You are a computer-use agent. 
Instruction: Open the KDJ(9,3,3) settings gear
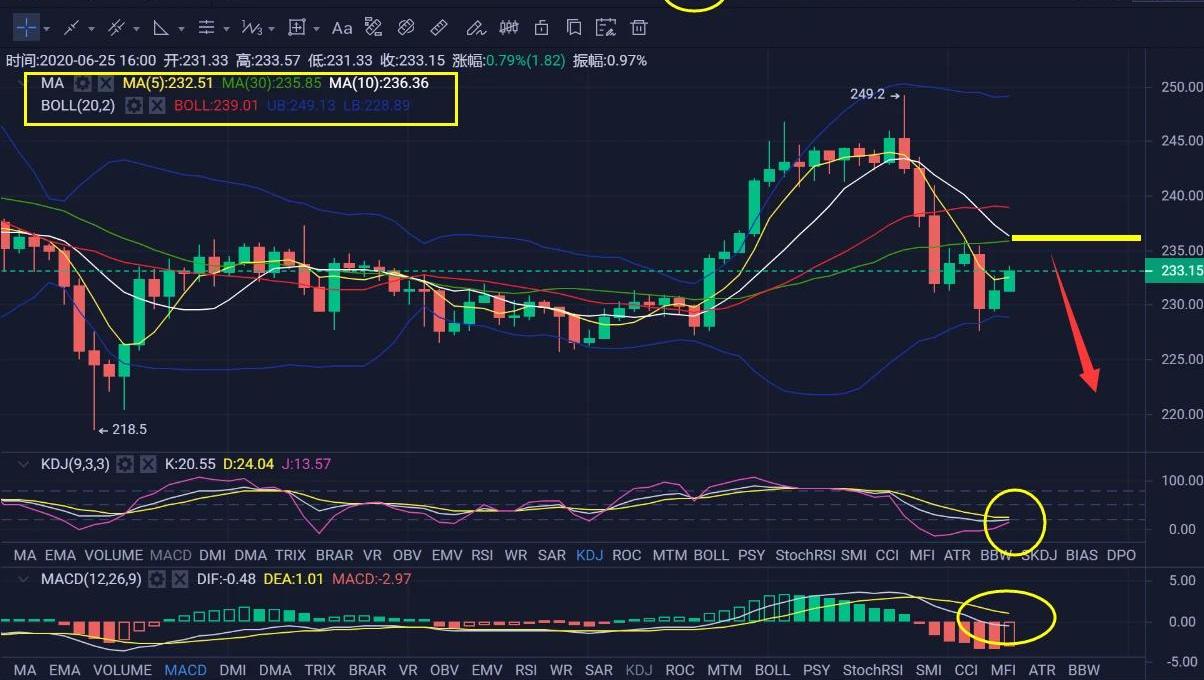click(x=125, y=464)
